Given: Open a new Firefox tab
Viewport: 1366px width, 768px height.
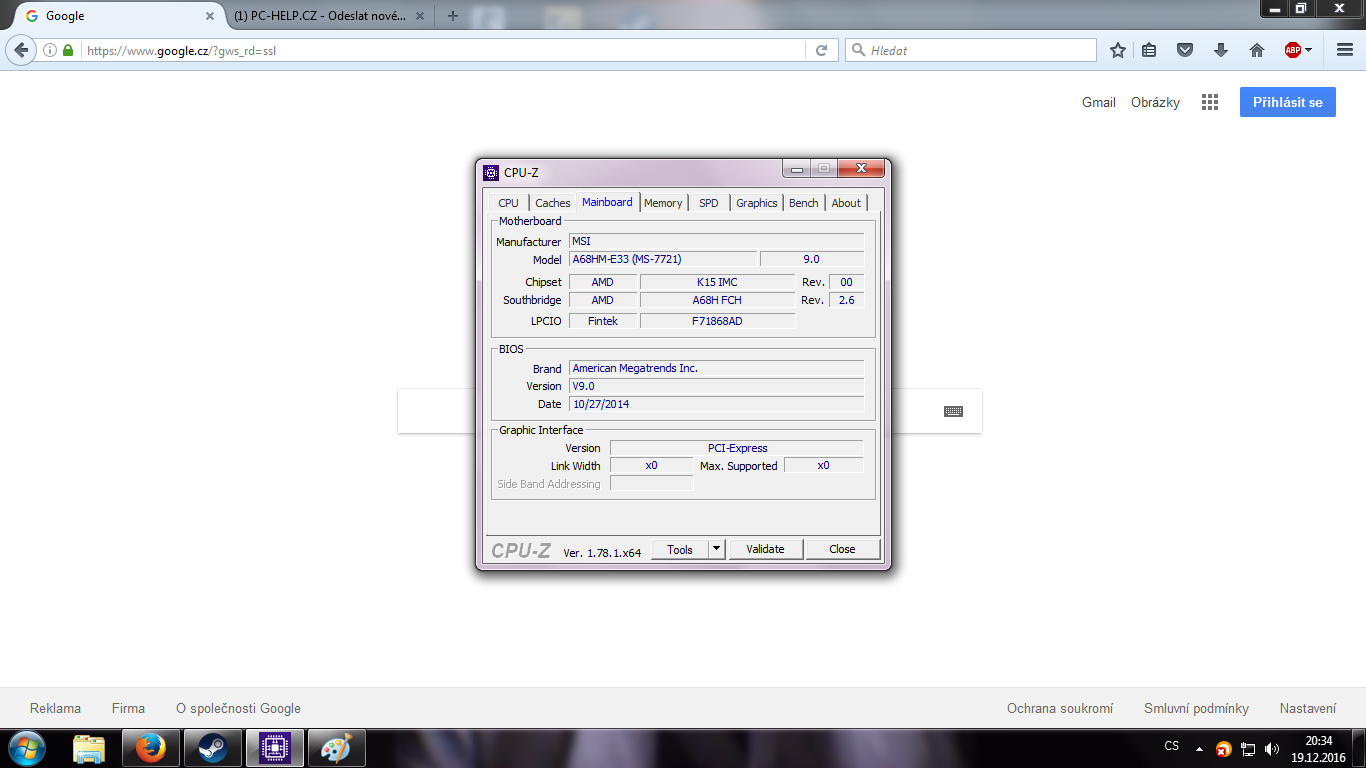Looking at the screenshot, I should point(453,16).
